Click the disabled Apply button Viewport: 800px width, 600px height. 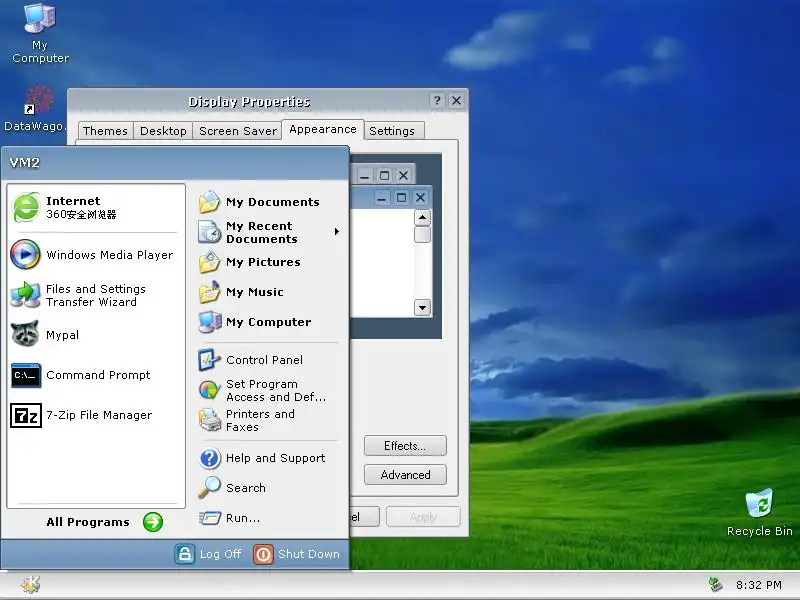pos(423,517)
